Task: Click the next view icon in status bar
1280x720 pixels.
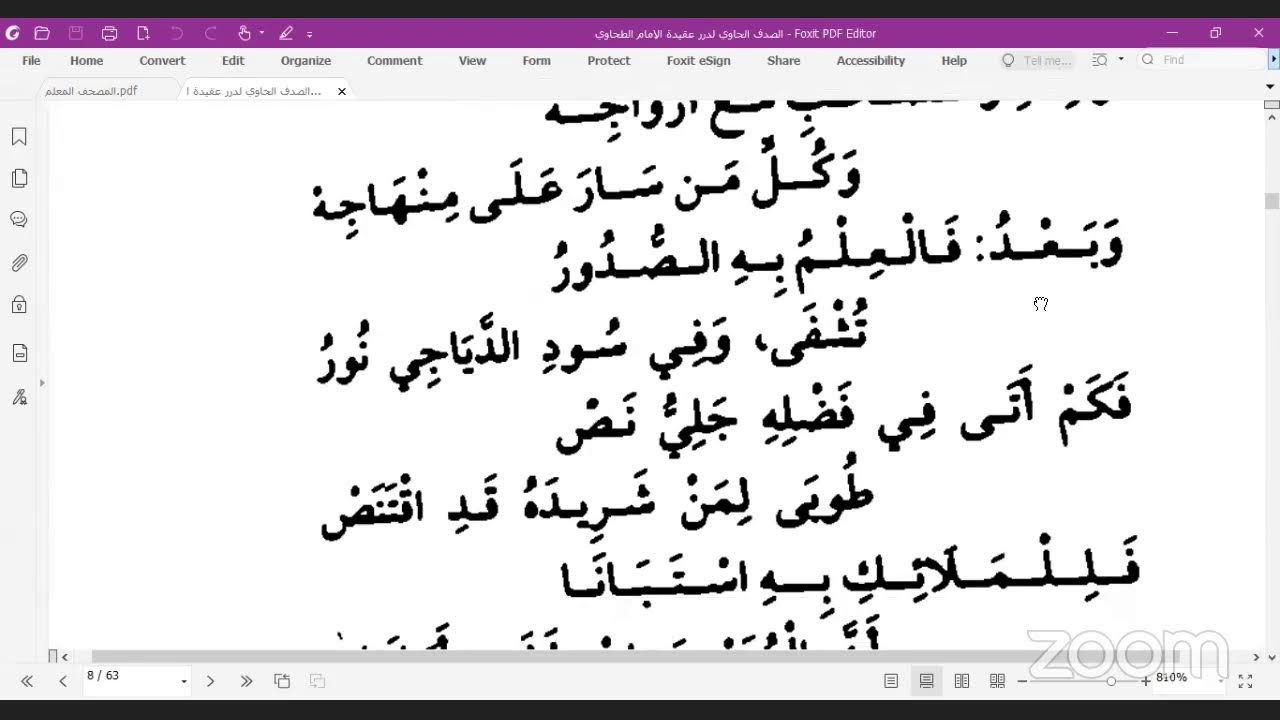Action: (318, 681)
